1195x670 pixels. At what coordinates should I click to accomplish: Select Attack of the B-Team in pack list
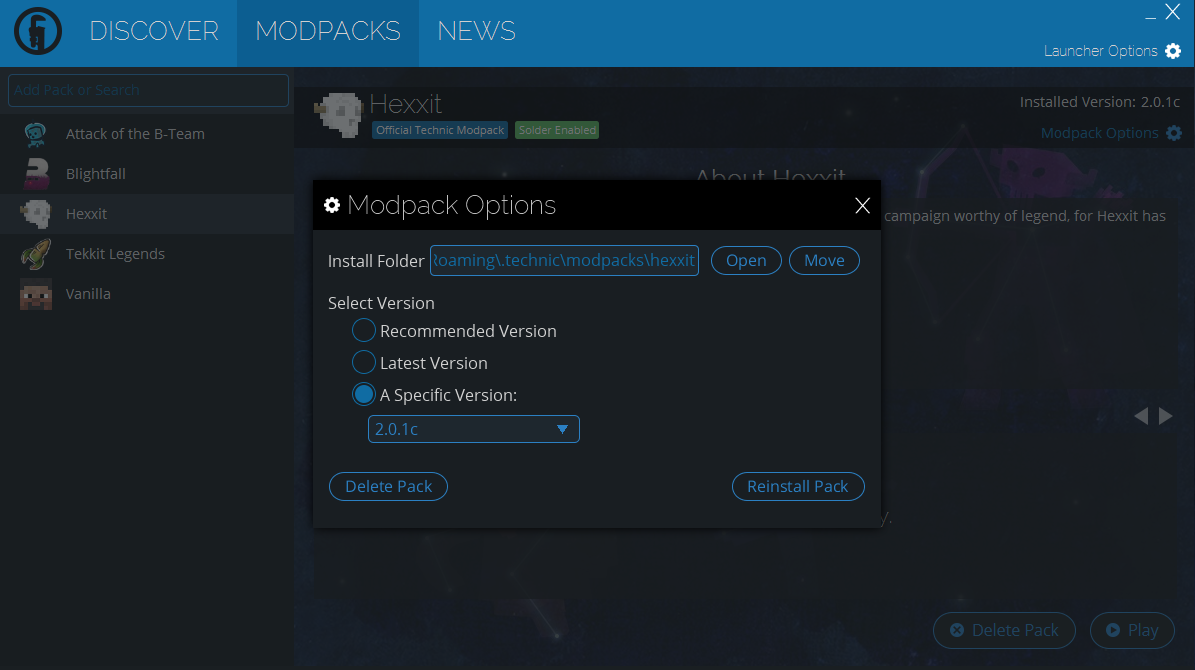pyautogui.click(x=147, y=134)
